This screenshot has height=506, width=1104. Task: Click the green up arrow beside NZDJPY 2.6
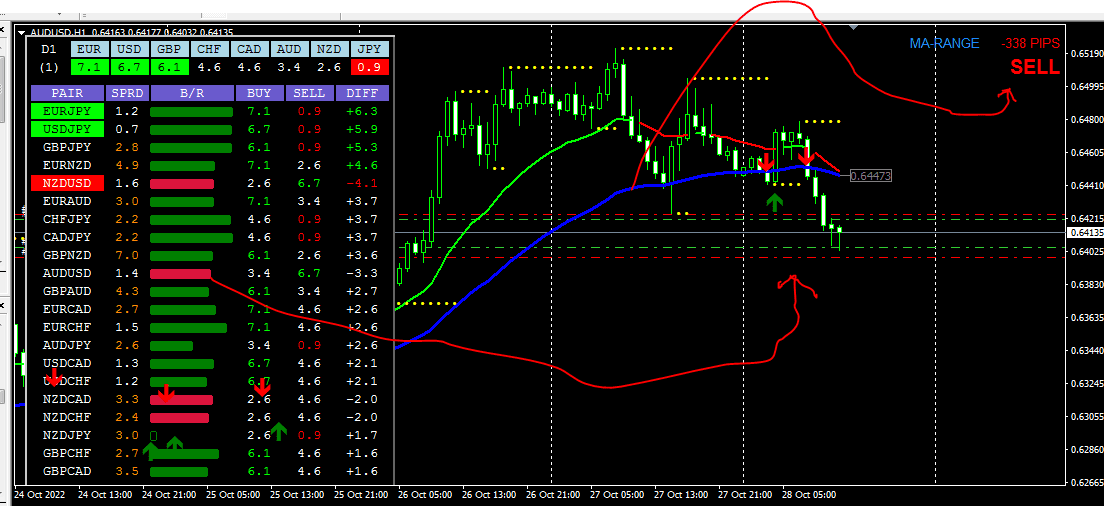click(279, 431)
